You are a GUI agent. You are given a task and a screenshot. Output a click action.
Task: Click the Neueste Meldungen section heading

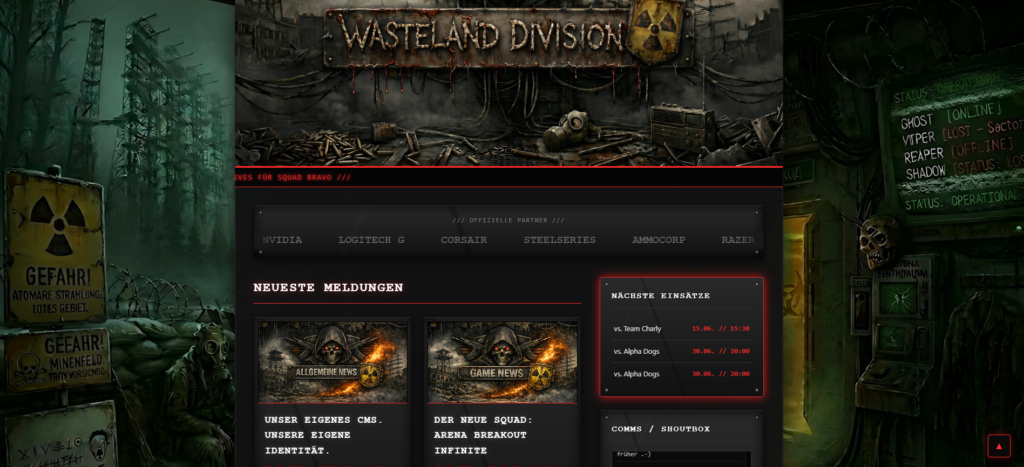pyautogui.click(x=328, y=287)
